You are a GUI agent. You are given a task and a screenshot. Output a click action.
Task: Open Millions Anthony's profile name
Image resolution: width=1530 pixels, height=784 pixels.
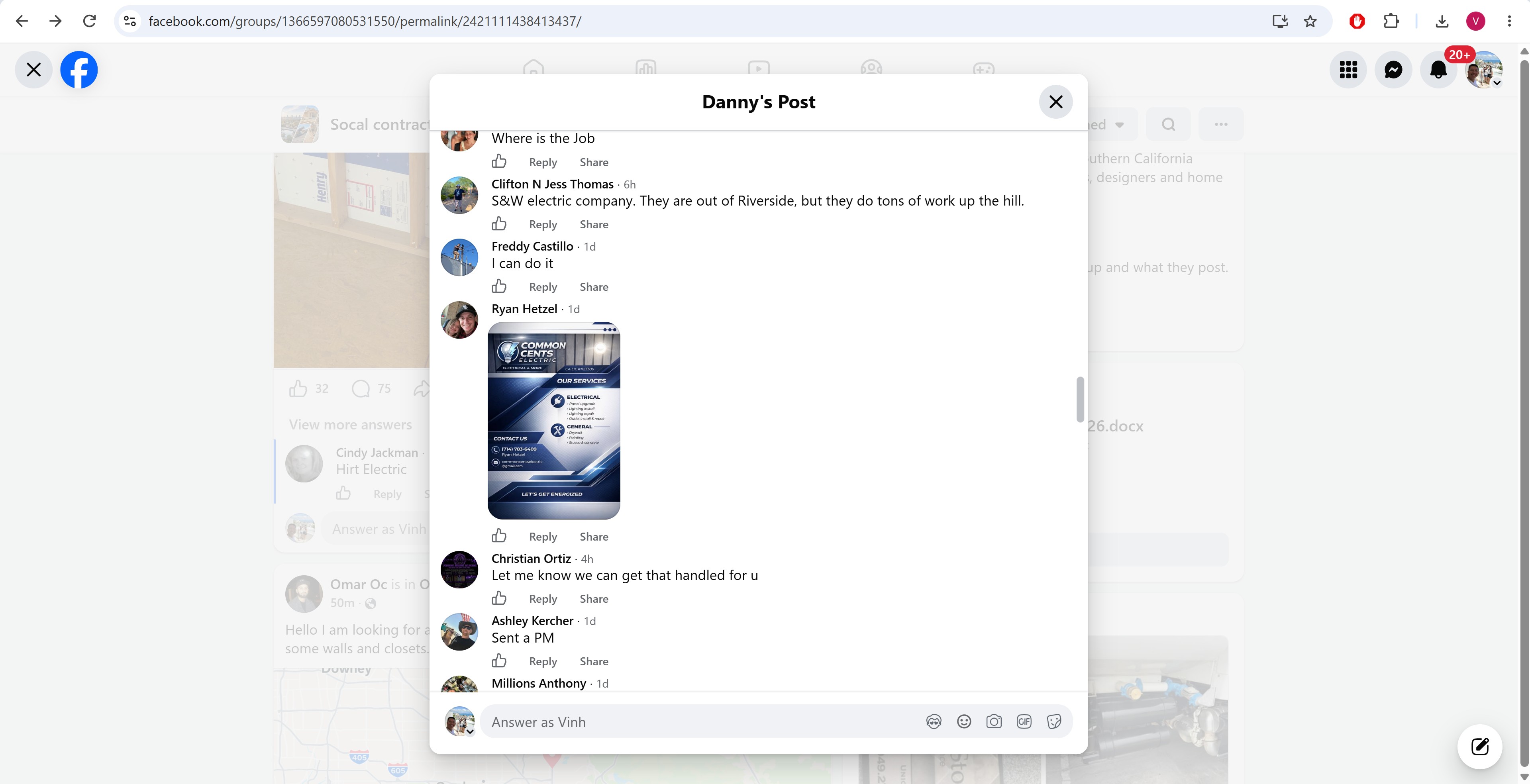539,684
